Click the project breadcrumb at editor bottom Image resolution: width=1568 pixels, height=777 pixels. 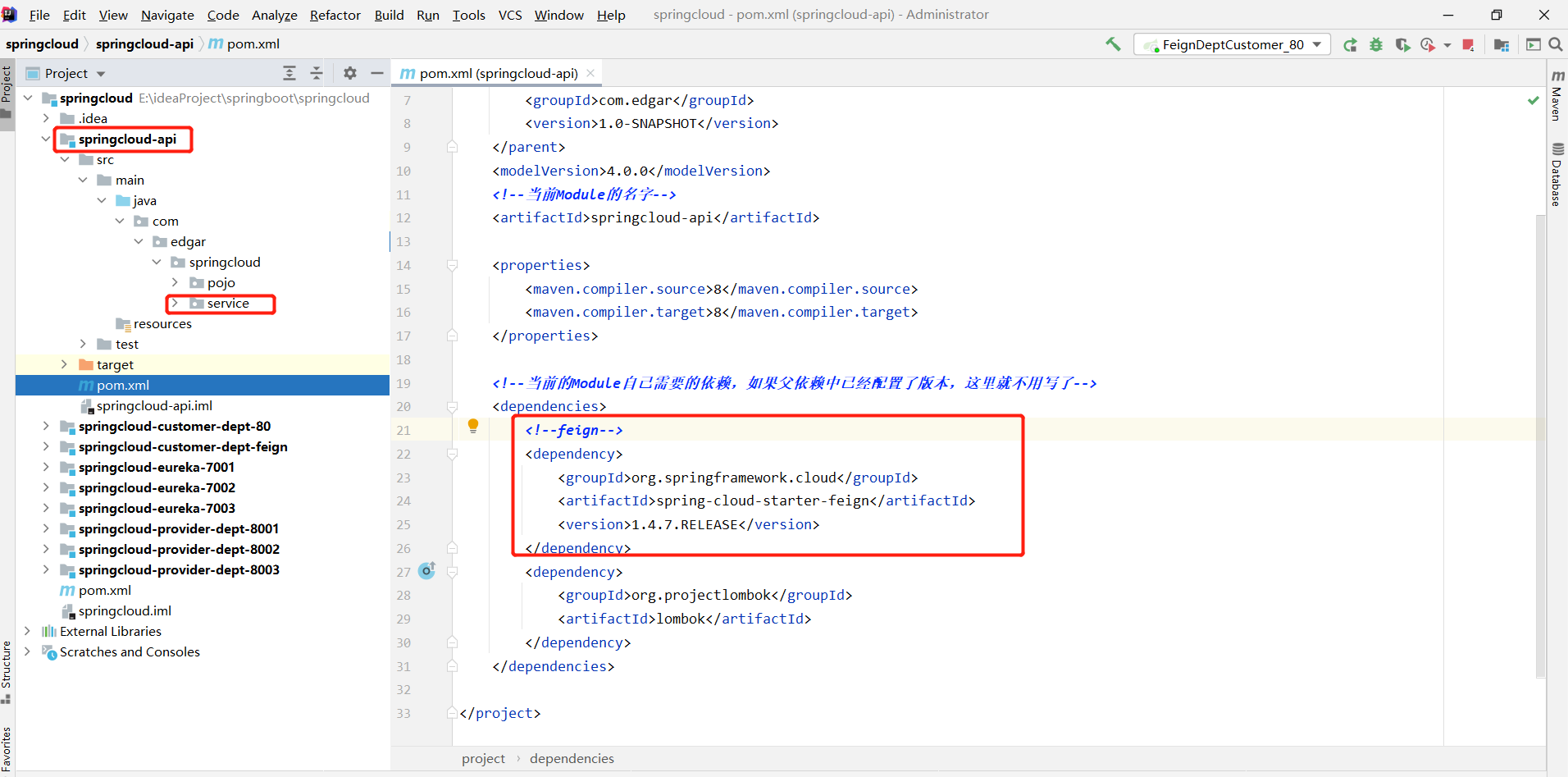(483, 759)
